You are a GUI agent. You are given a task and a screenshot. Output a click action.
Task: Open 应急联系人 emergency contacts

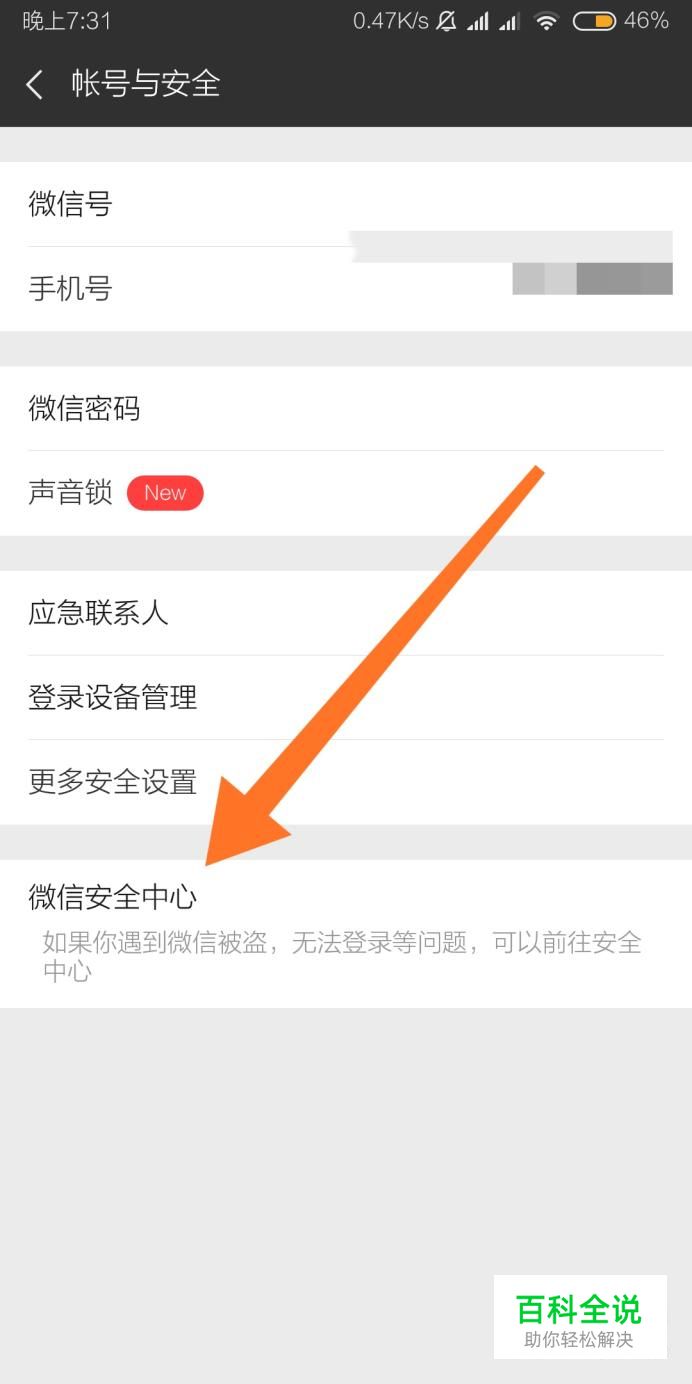pyautogui.click(x=346, y=613)
